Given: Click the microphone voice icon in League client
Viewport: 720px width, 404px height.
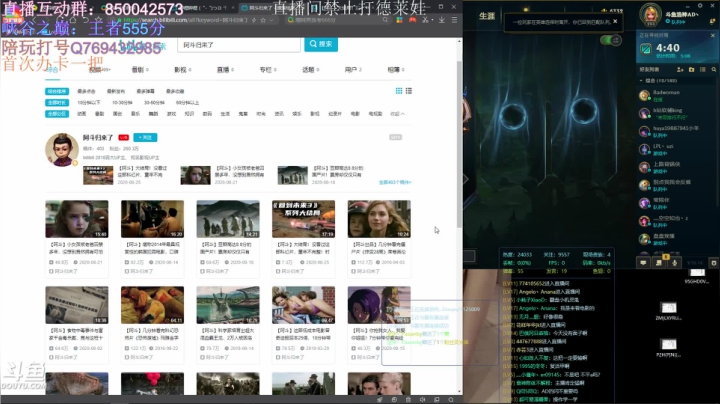Looking at the screenshot, I should [x=675, y=263].
